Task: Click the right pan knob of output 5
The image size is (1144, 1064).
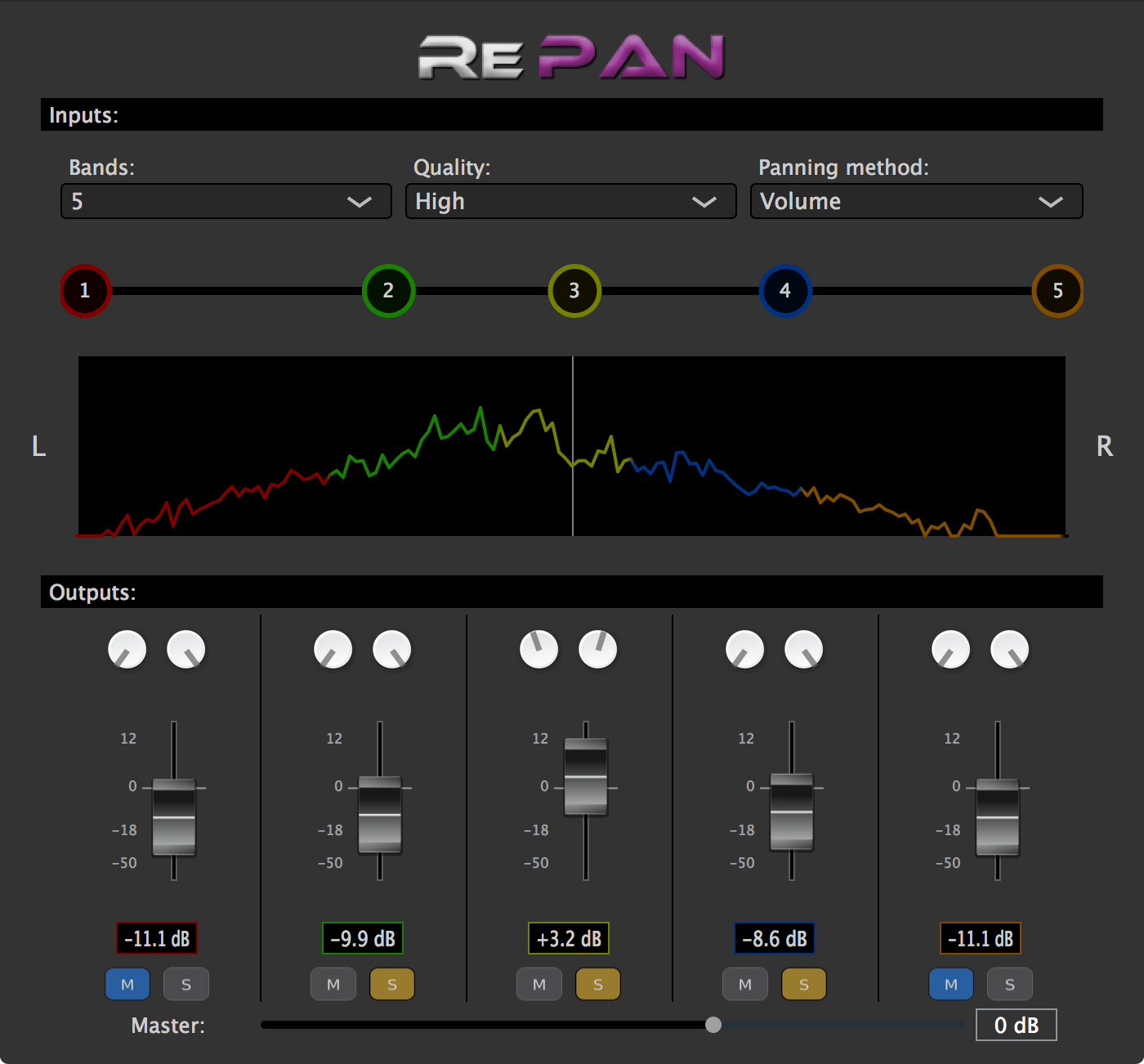Action: (1010, 650)
